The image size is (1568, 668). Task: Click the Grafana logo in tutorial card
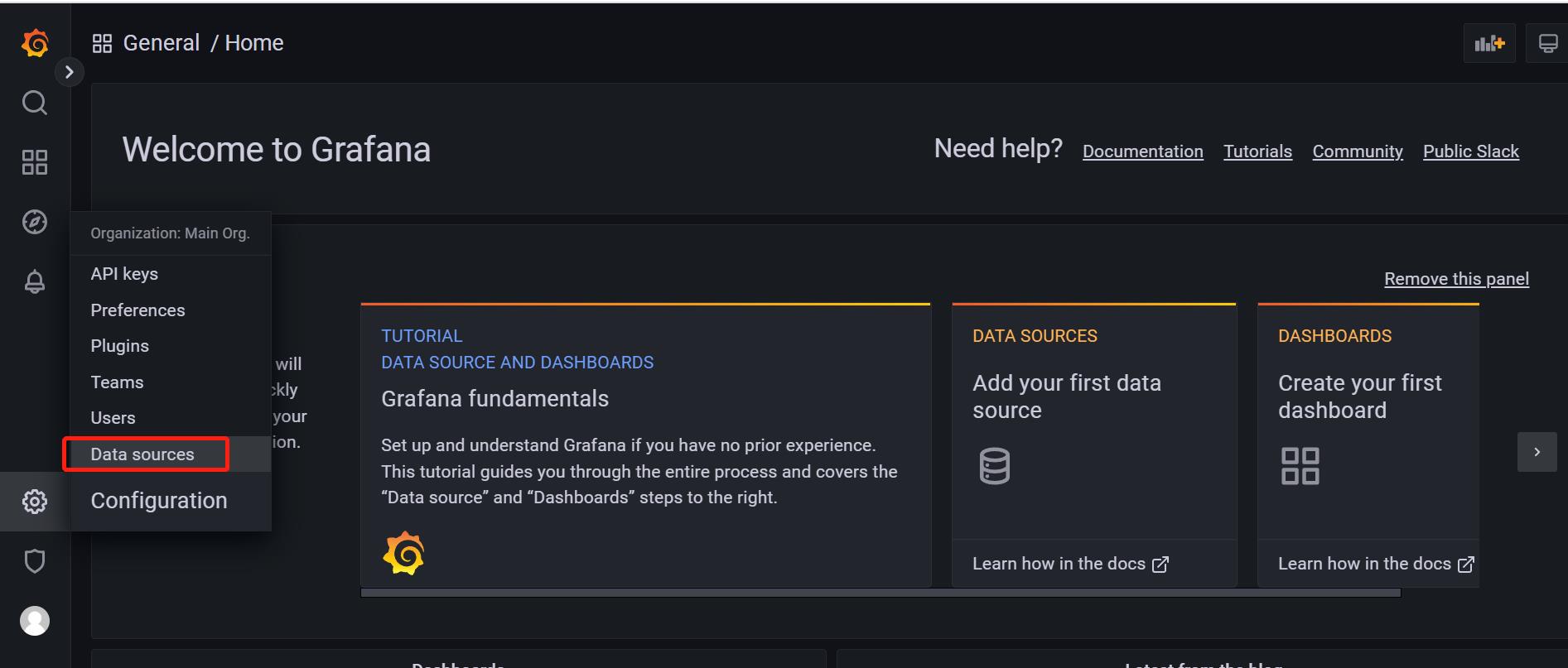point(403,553)
